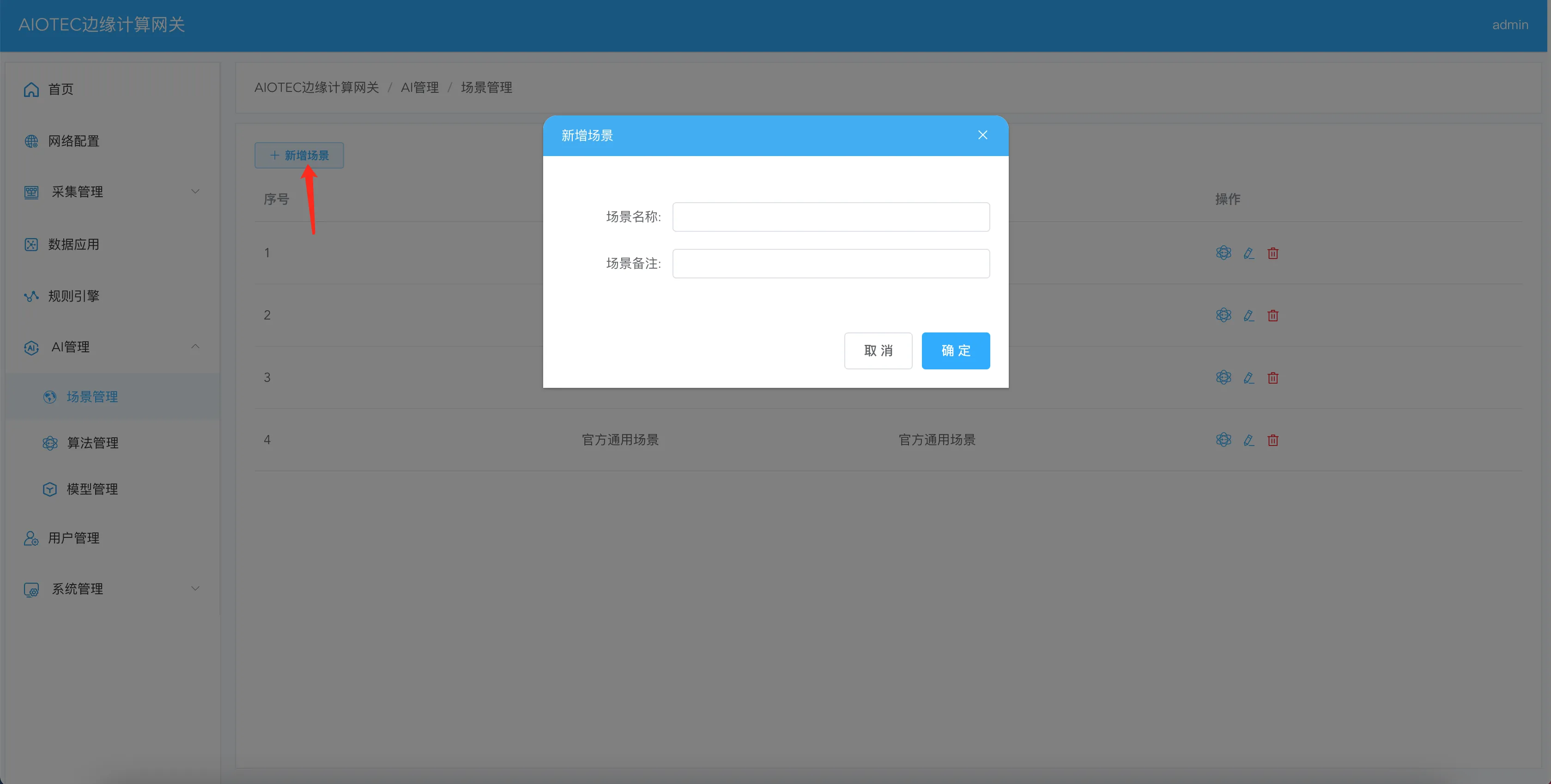Open 模型管理 in the sidebar
The image size is (1551, 784).
click(x=92, y=489)
